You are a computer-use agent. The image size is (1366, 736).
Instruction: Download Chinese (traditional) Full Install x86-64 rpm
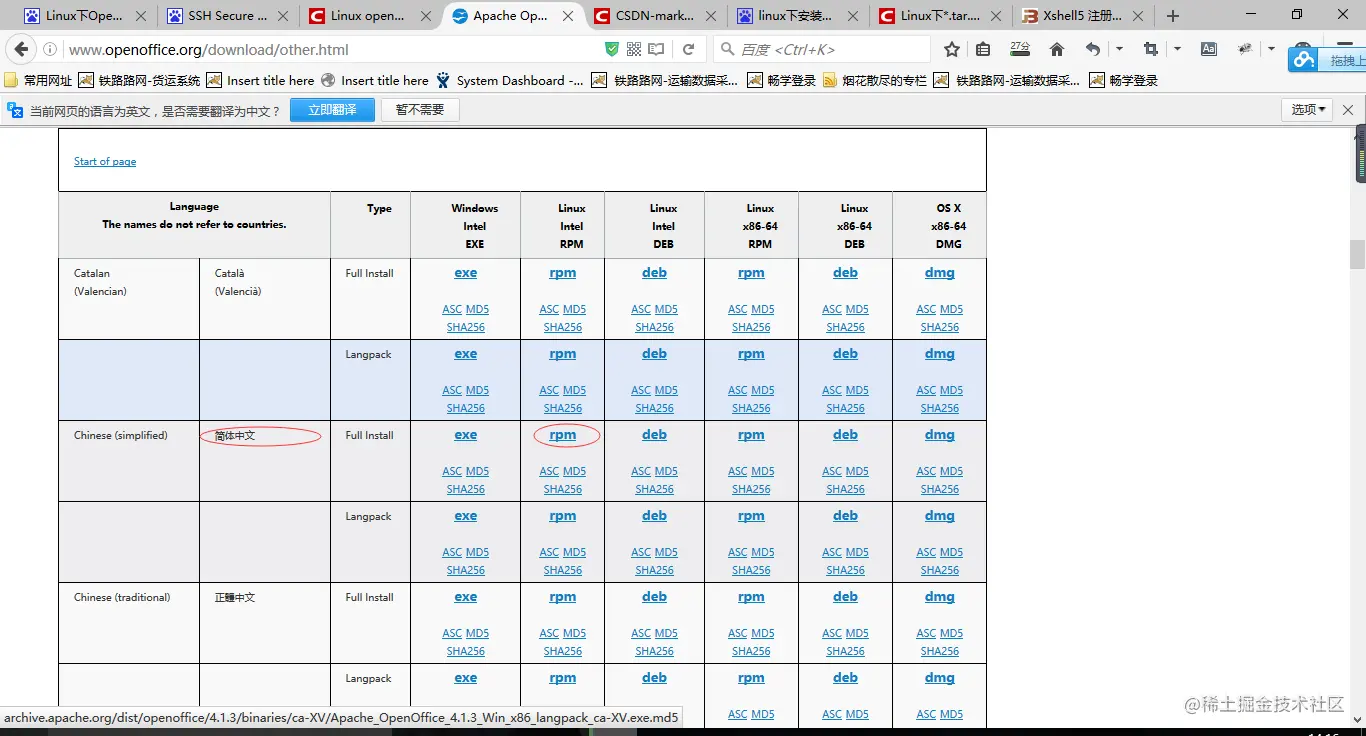tap(751, 597)
